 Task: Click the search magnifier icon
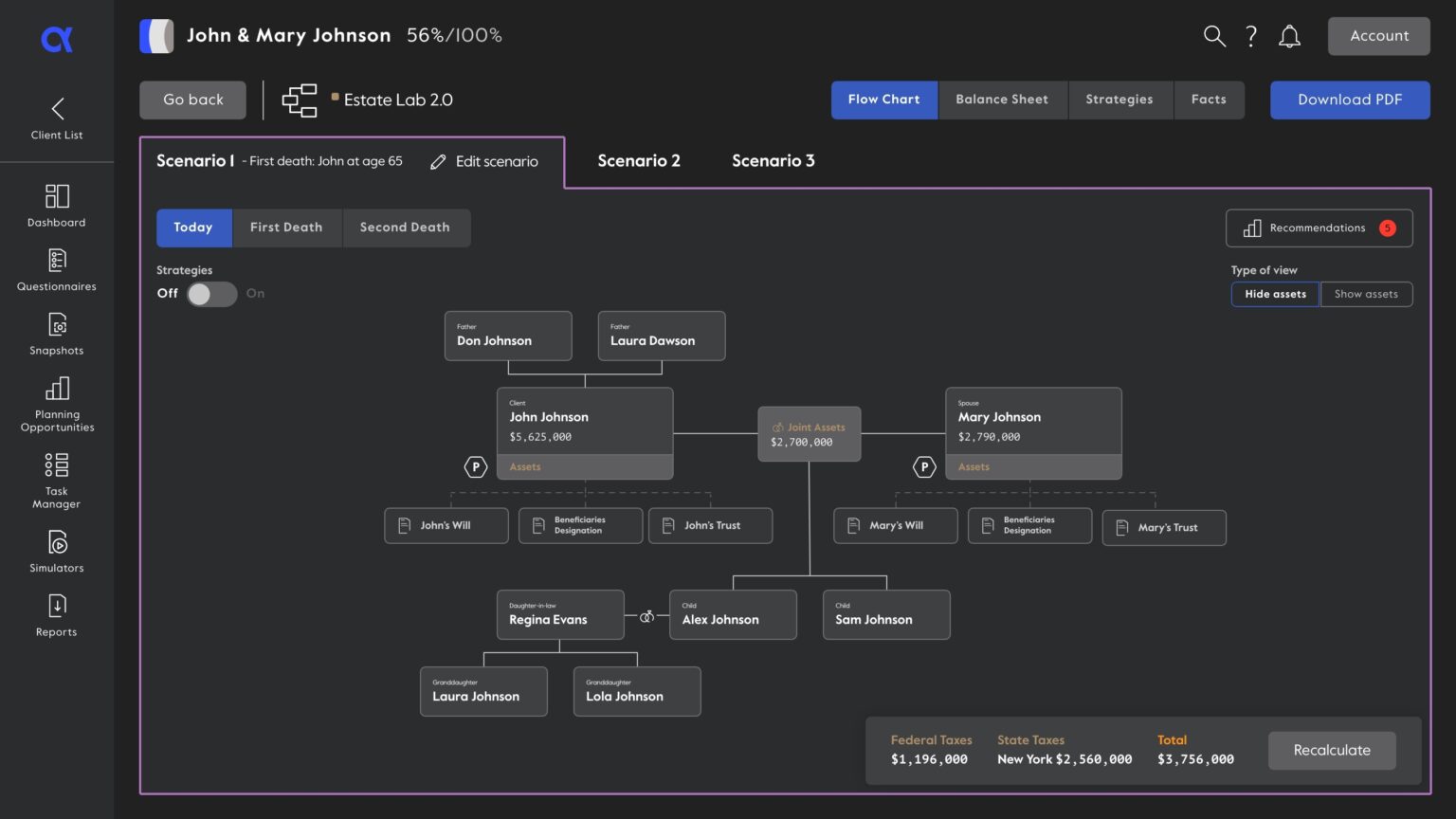pos(1213,35)
